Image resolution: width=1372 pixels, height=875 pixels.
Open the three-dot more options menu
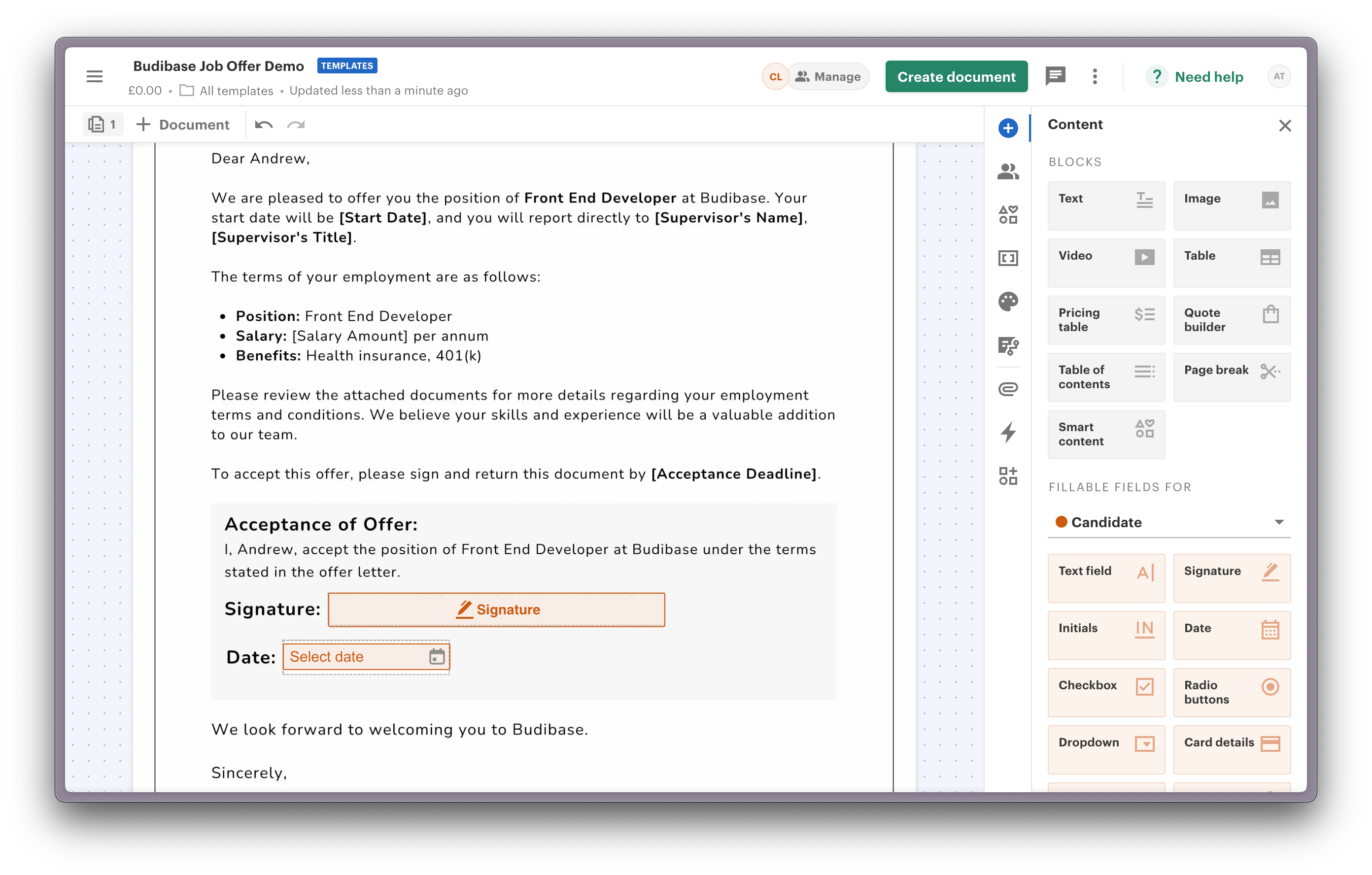tap(1095, 76)
